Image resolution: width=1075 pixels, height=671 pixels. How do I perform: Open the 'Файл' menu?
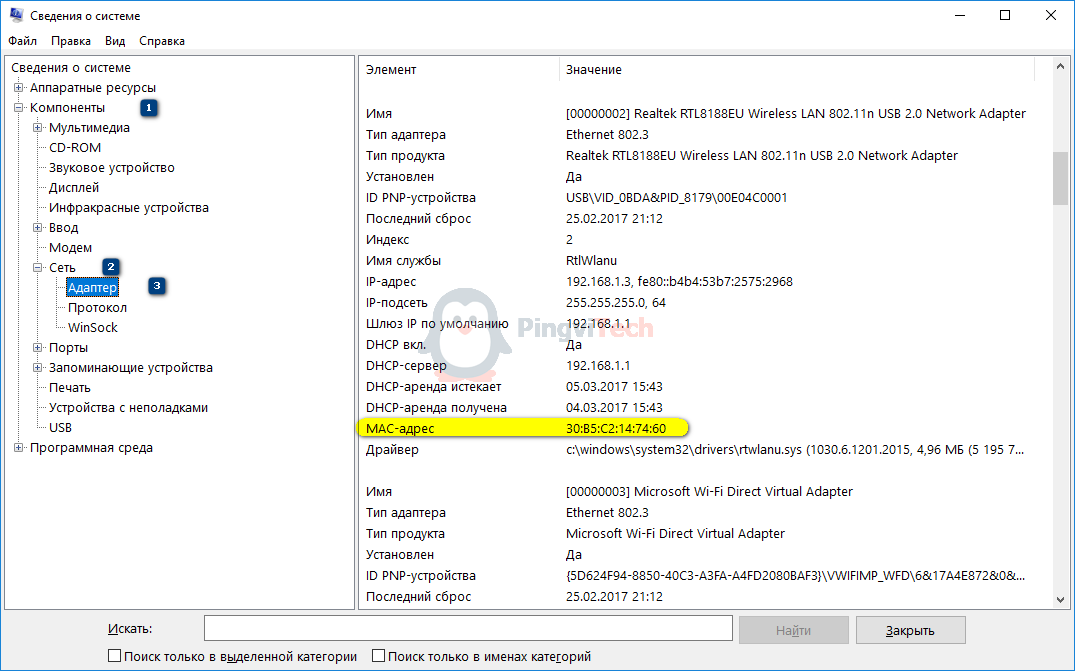[22, 41]
